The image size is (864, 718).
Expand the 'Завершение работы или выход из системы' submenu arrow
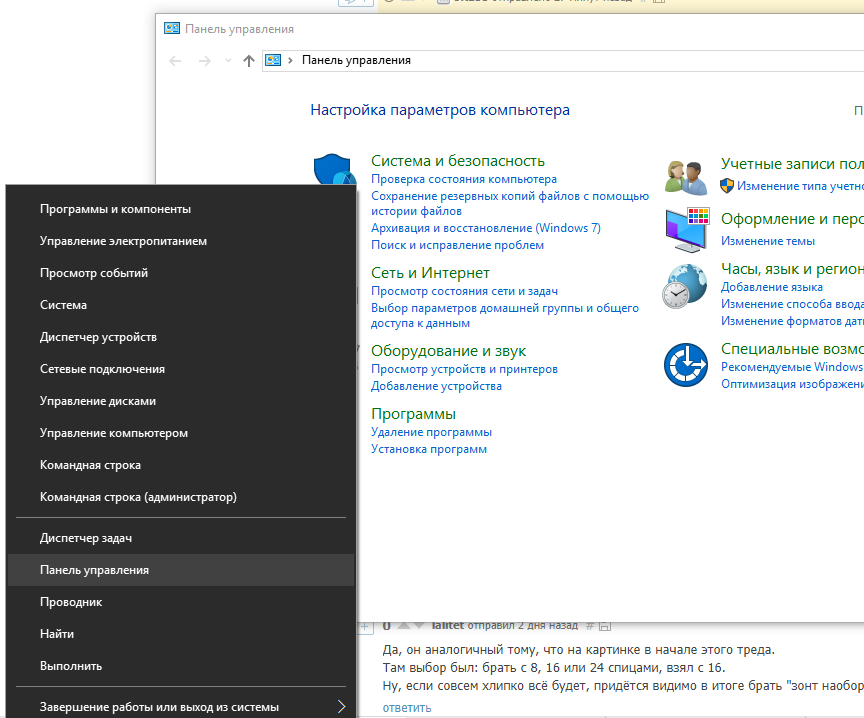tap(341, 707)
